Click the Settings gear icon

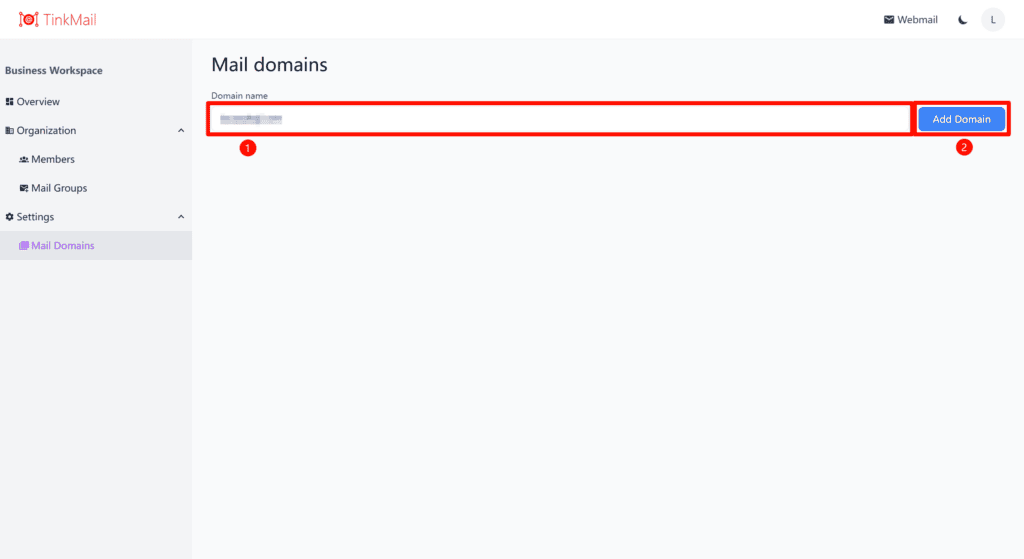coord(9,217)
